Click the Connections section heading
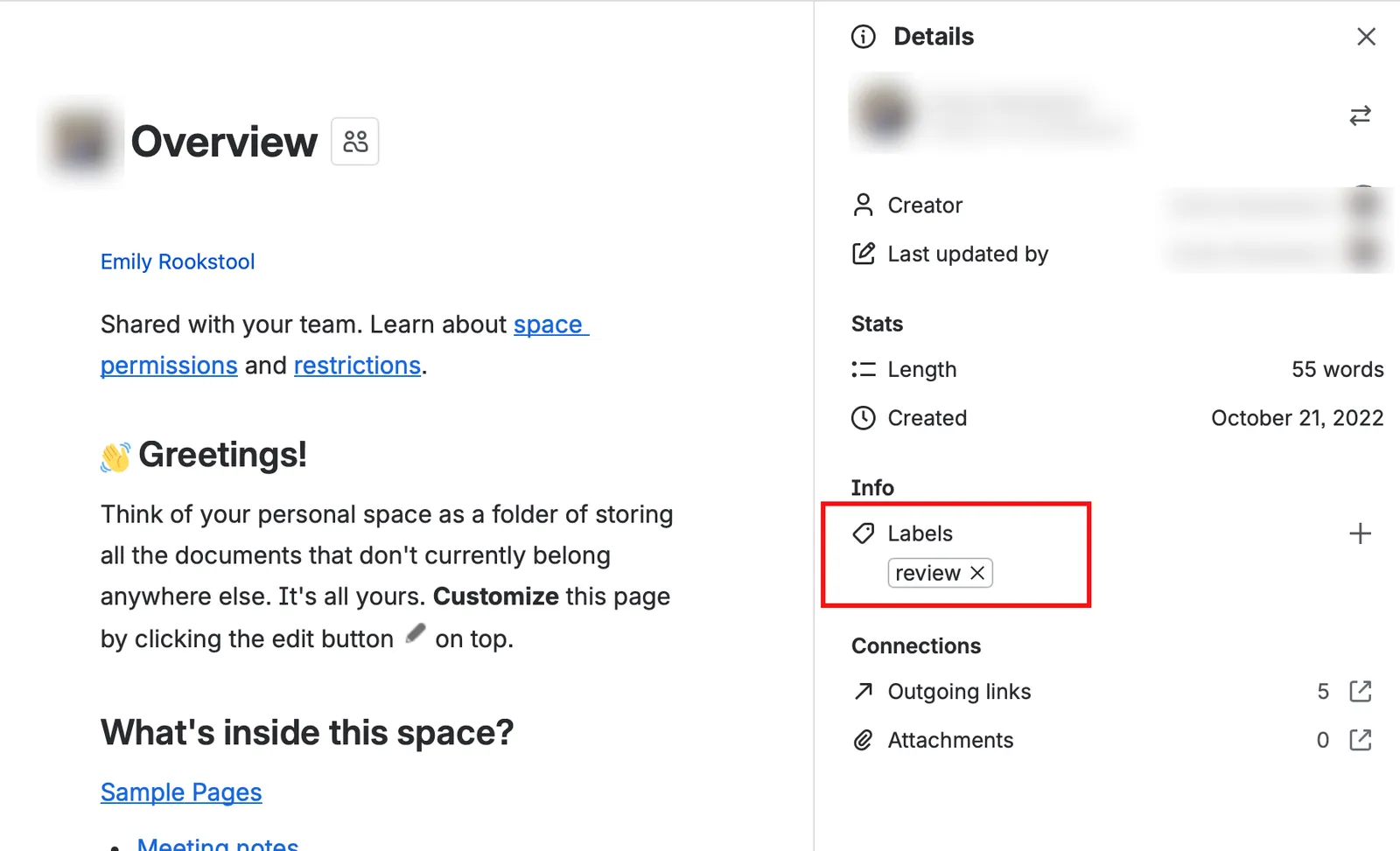 (916, 645)
